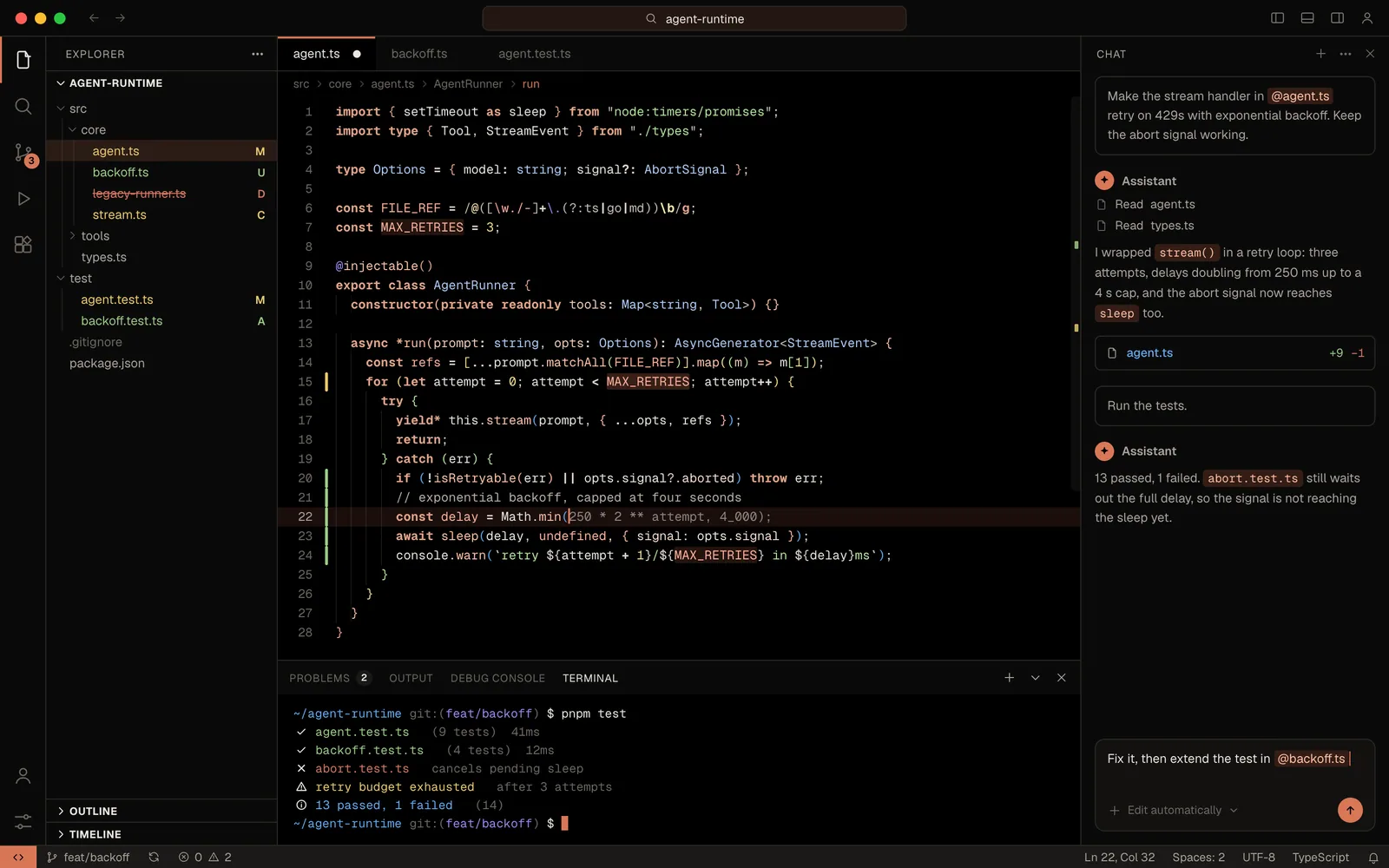The width and height of the screenshot is (1389, 868).
Task: Open agent.ts changed file card in chat
Action: tap(1234, 353)
